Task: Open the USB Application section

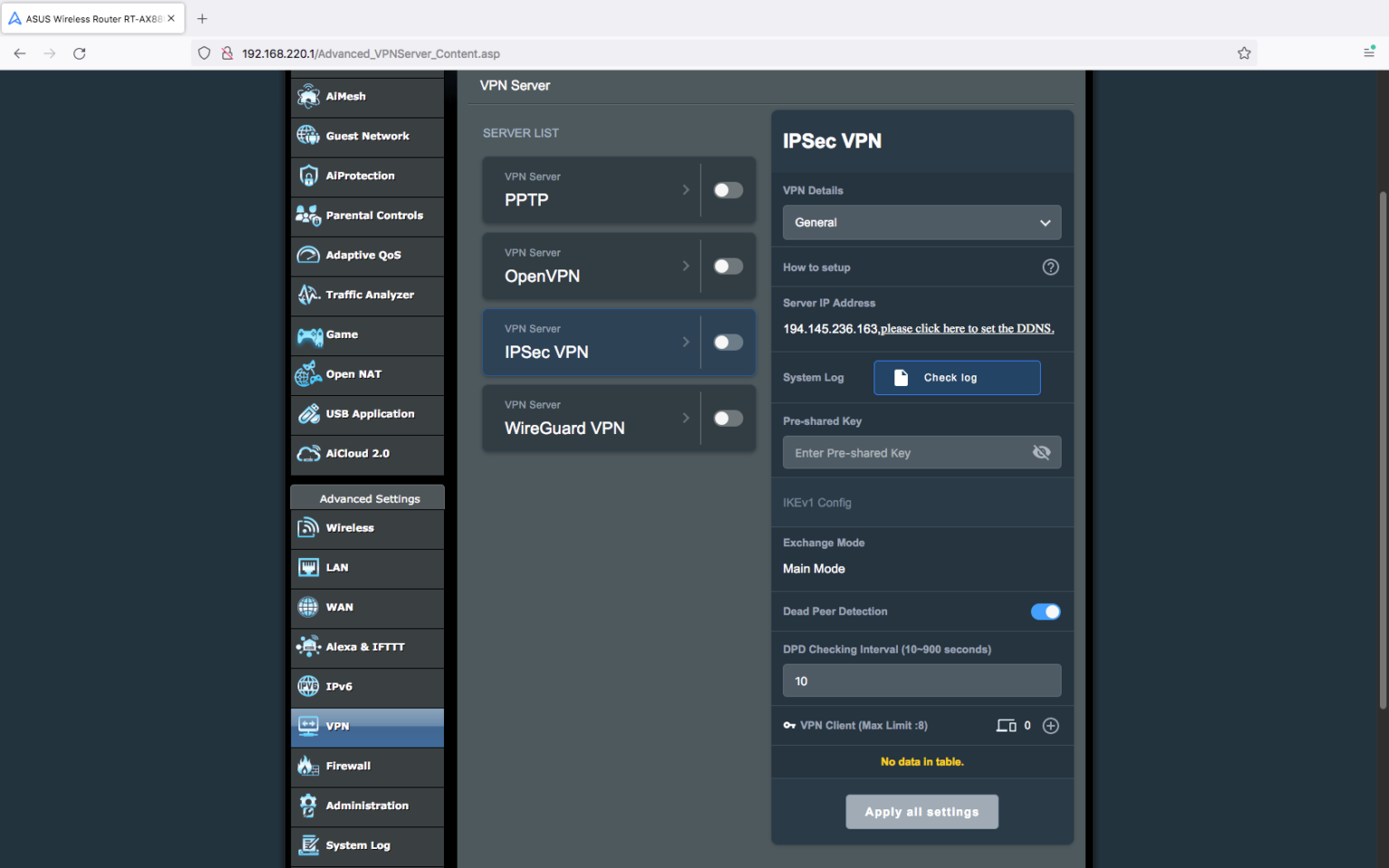Action: coord(308,413)
